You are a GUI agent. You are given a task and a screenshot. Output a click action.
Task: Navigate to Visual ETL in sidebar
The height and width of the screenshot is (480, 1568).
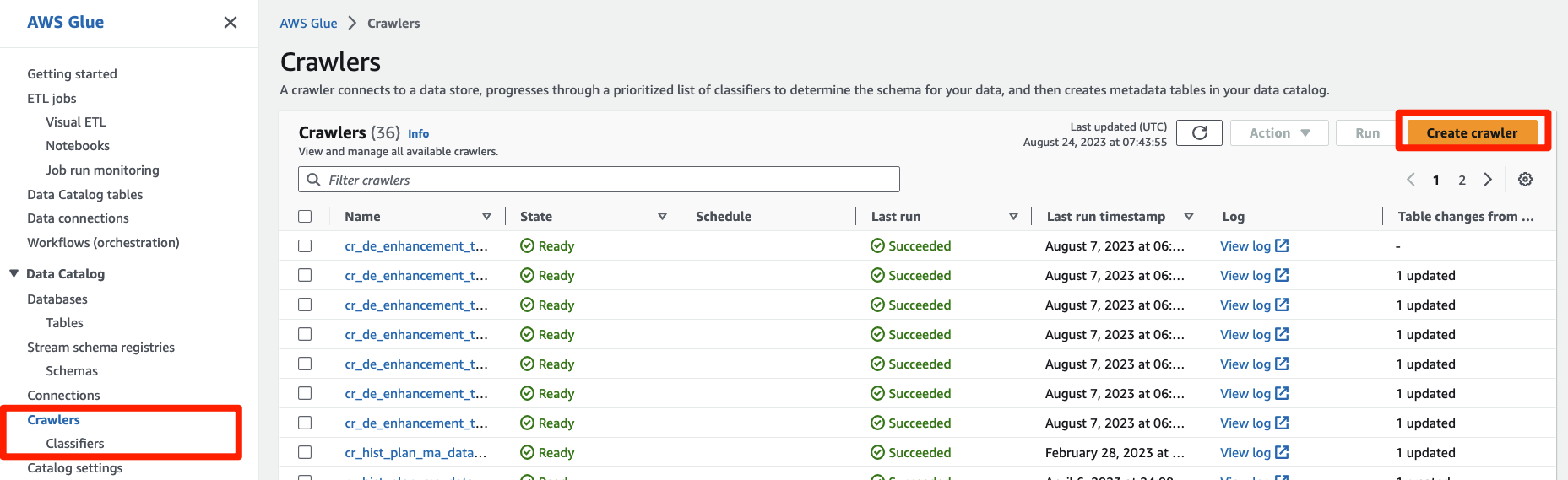point(76,122)
